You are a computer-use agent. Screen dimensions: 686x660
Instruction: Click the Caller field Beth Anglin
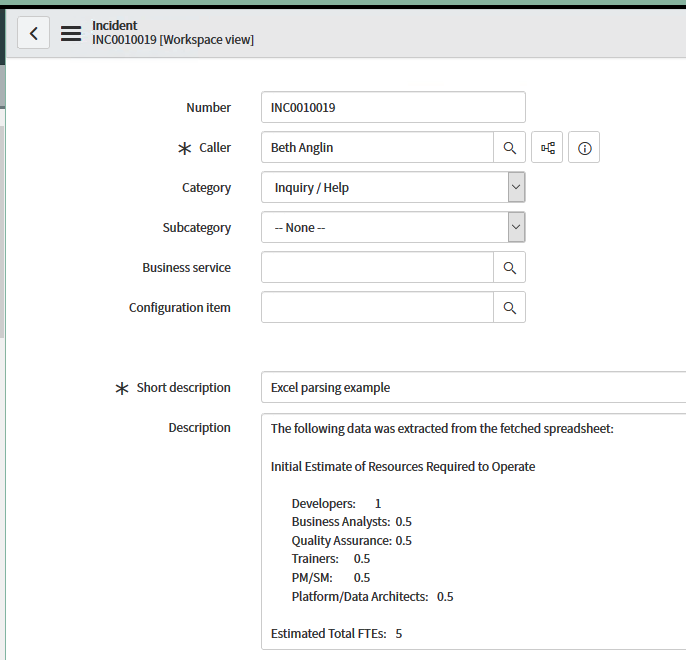click(x=378, y=147)
